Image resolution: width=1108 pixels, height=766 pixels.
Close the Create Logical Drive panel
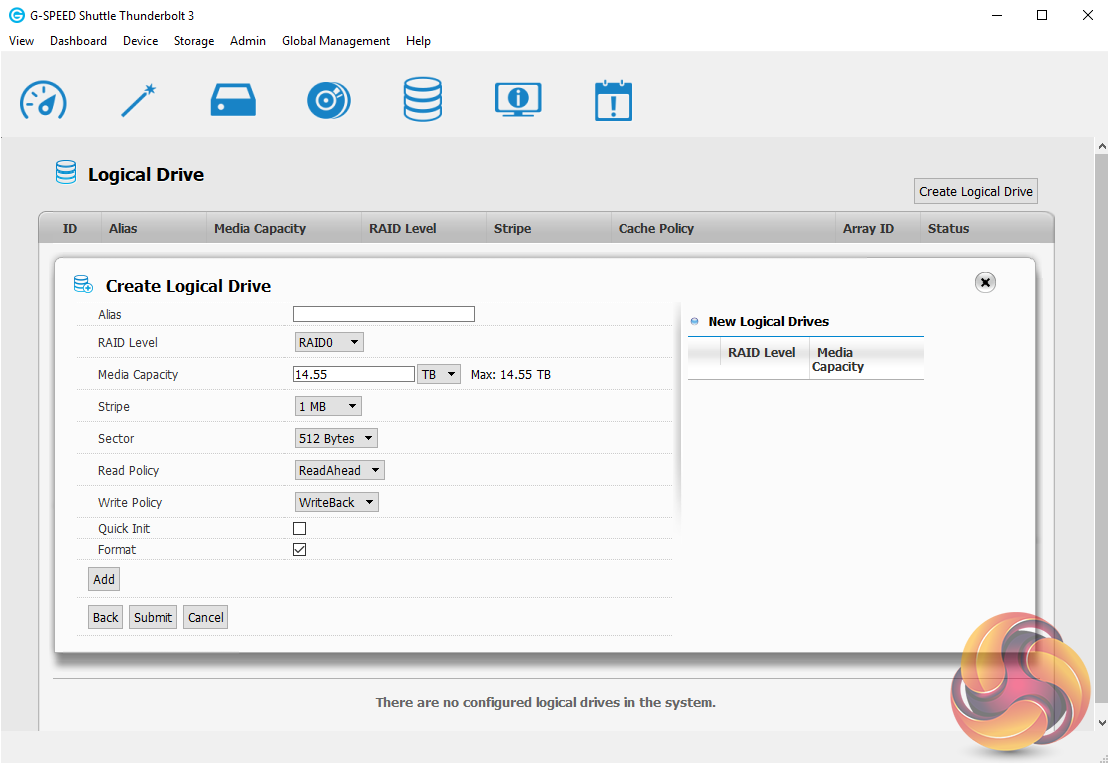click(x=985, y=283)
